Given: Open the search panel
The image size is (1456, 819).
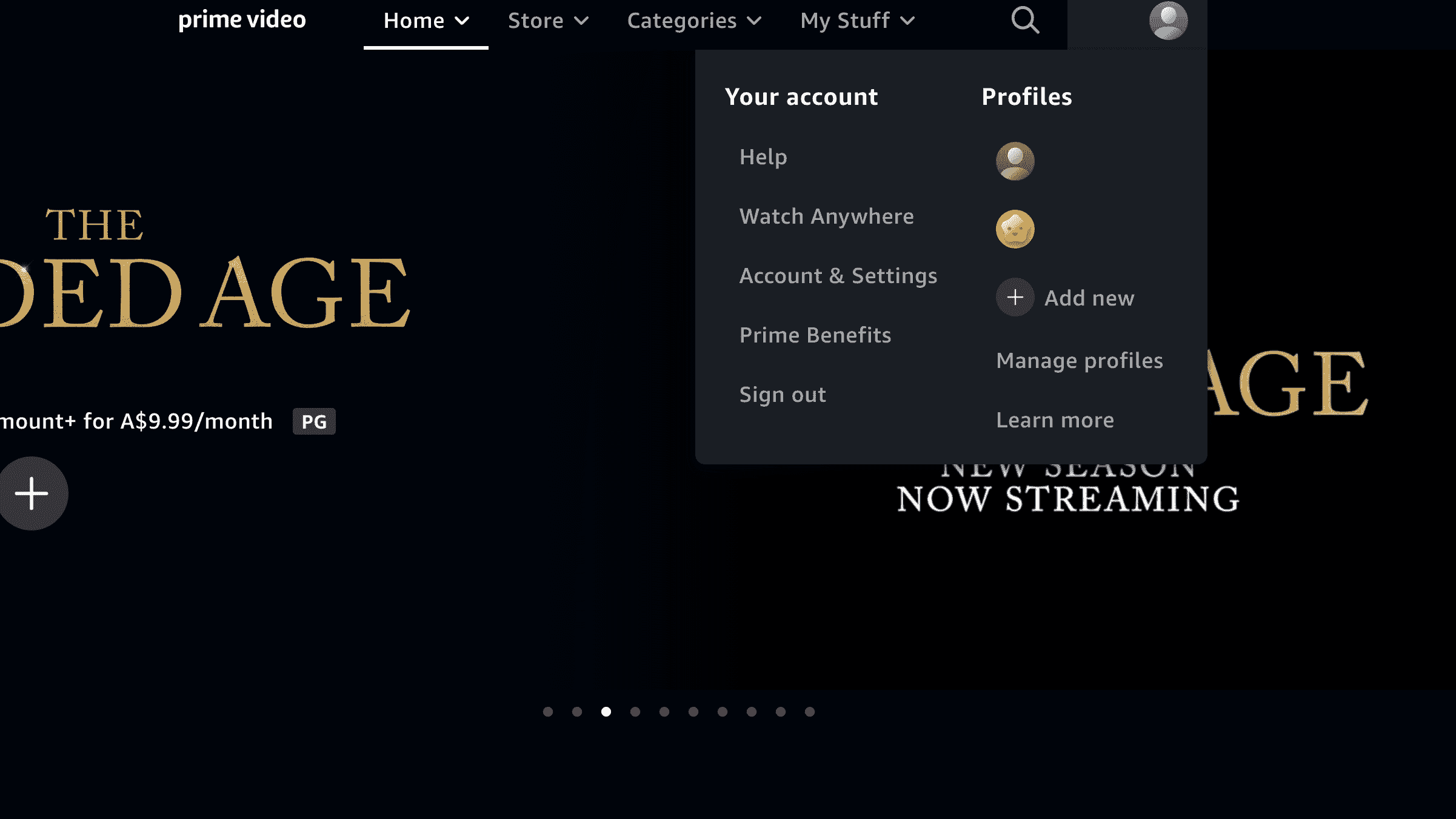Looking at the screenshot, I should pyautogui.click(x=1025, y=20).
